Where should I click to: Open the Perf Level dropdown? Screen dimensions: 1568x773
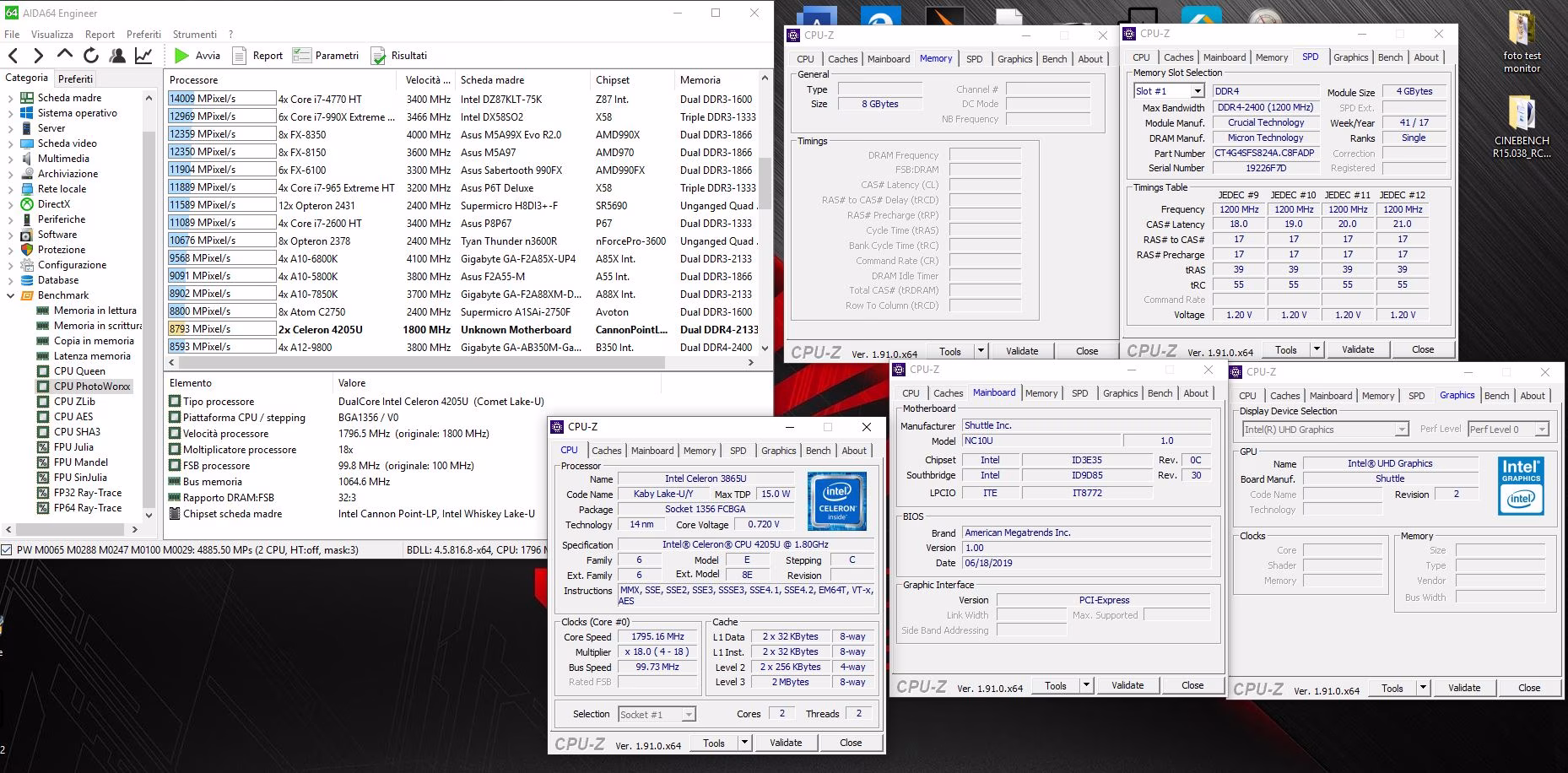click(1542, 430)
